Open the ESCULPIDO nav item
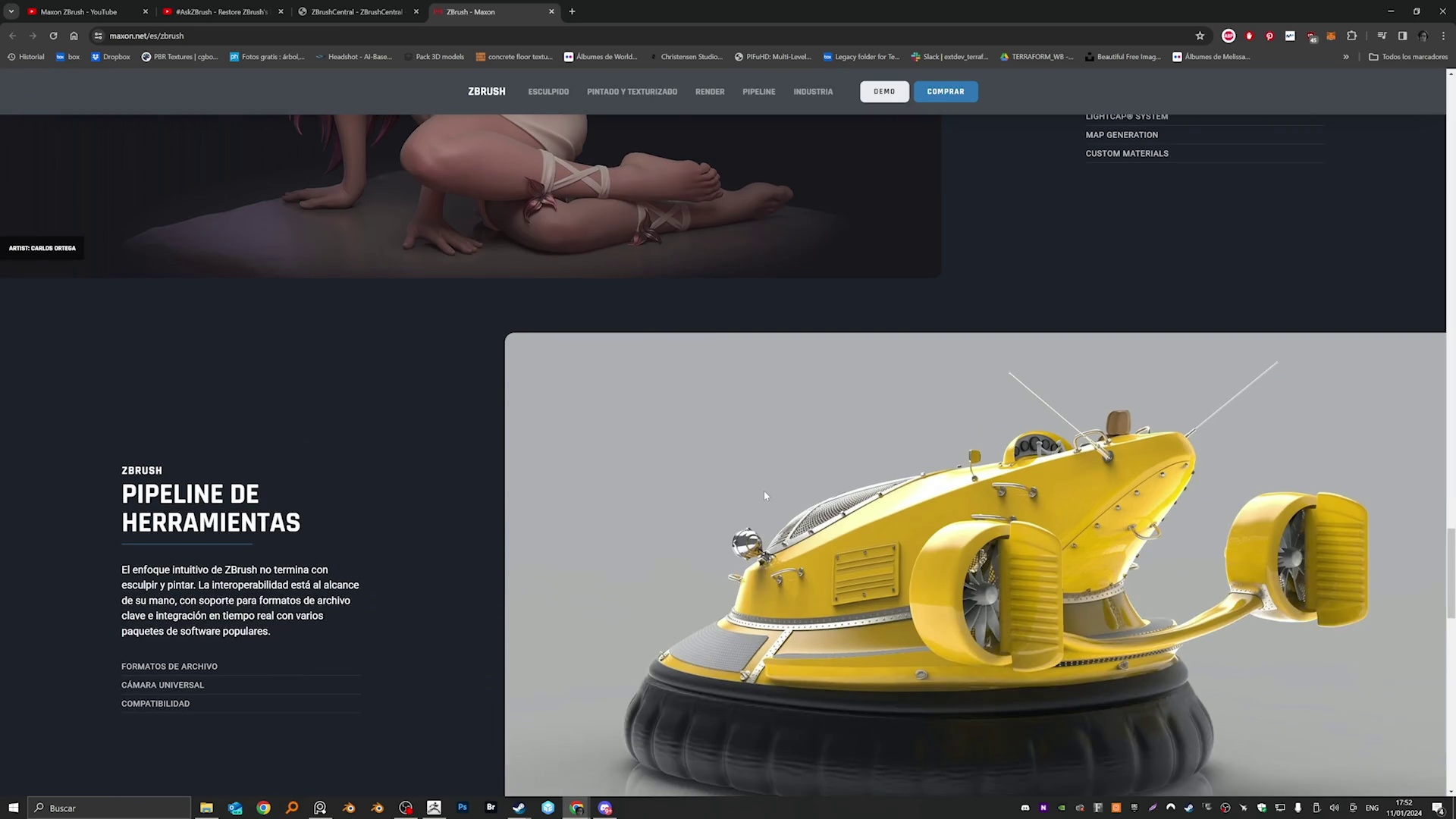The image size is (1456, 819). tap(548, 92)
